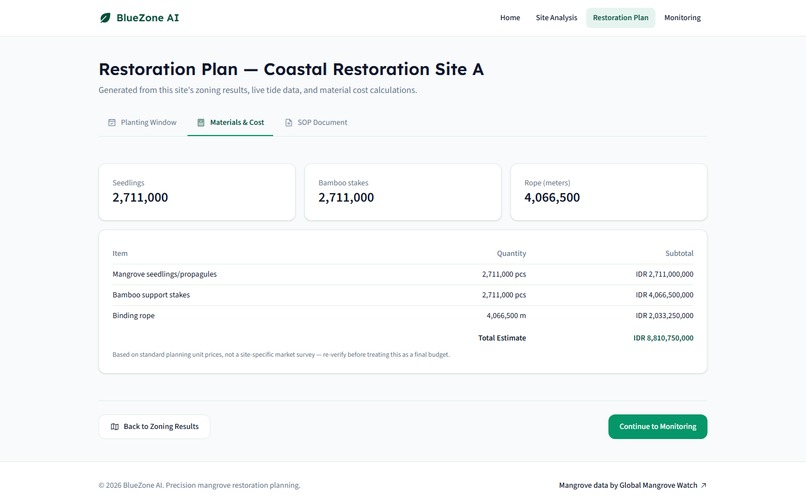
Task: Click the document icon beside SOP Document
Action: [288, 122]
